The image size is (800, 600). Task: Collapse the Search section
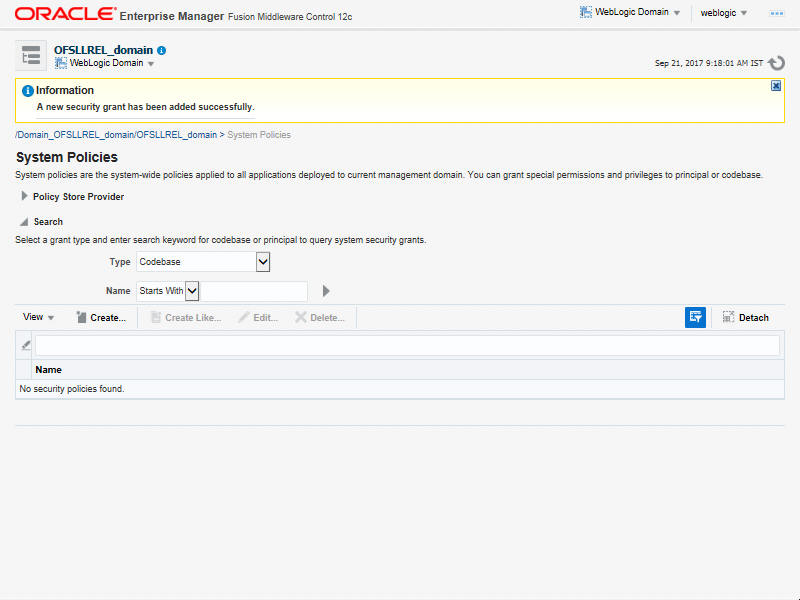click(x=24, y=222)
